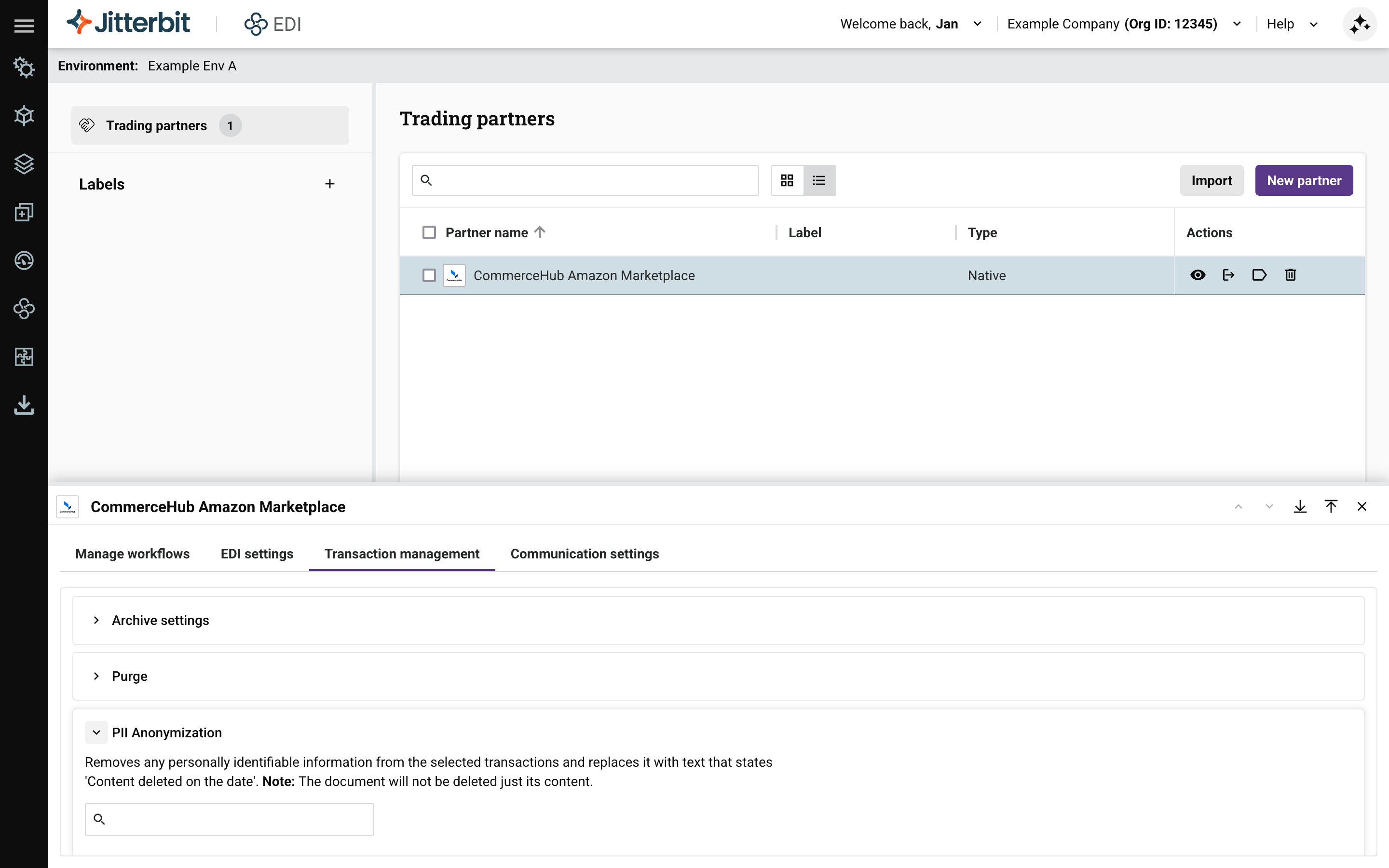Click the export icon in the Actions column
This screenshot has height=868, width=1389.
1228,275
